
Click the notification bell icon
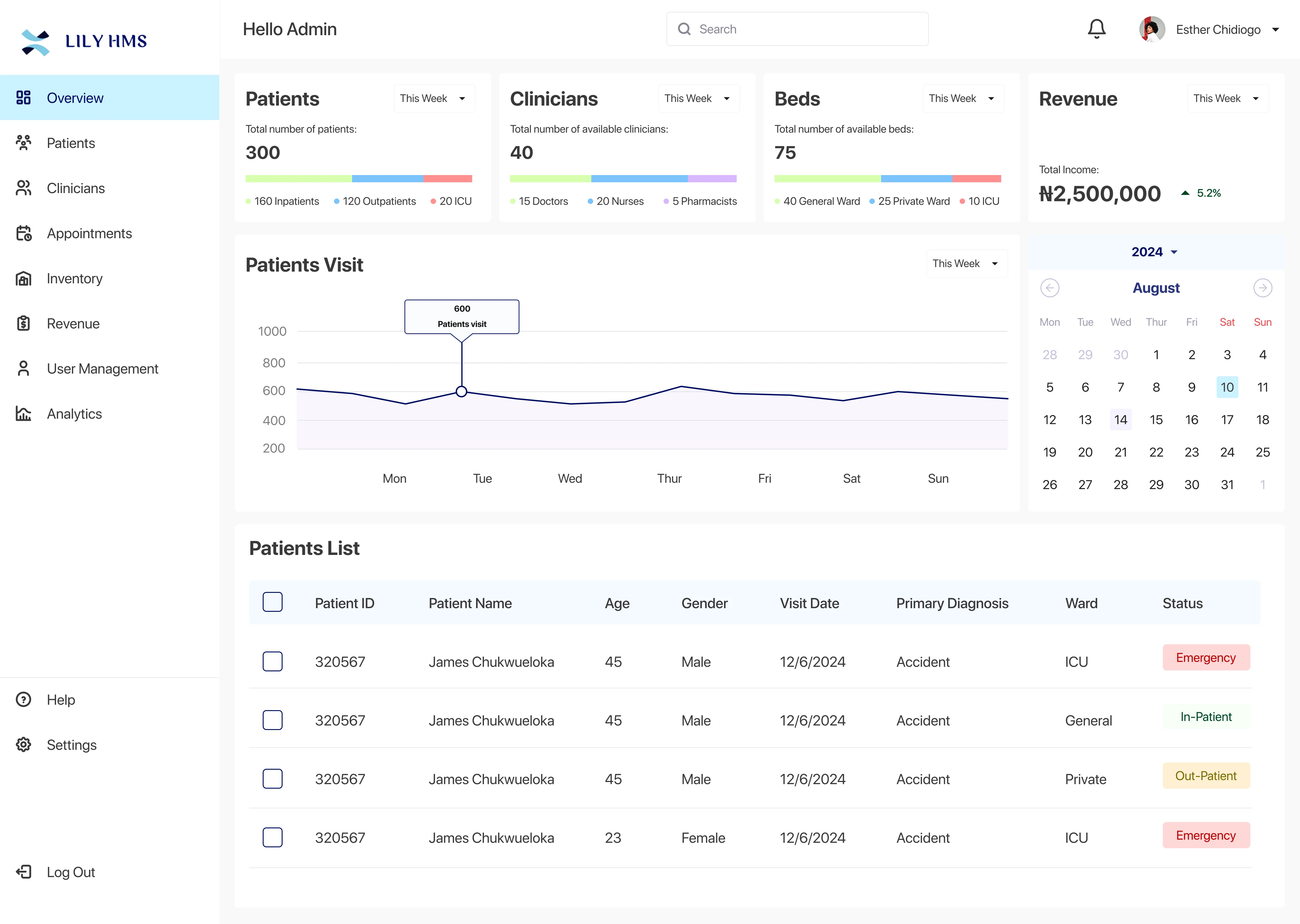(1096, 29)
